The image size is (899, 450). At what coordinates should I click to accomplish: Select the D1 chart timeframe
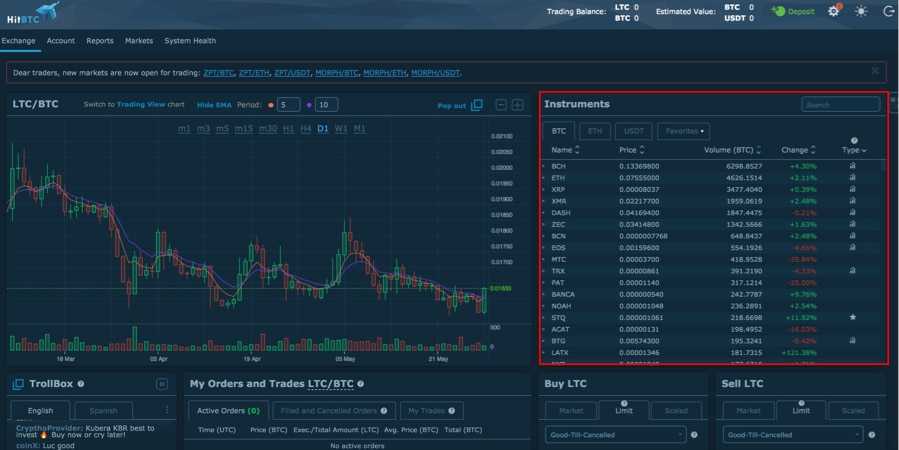(323, 128)
